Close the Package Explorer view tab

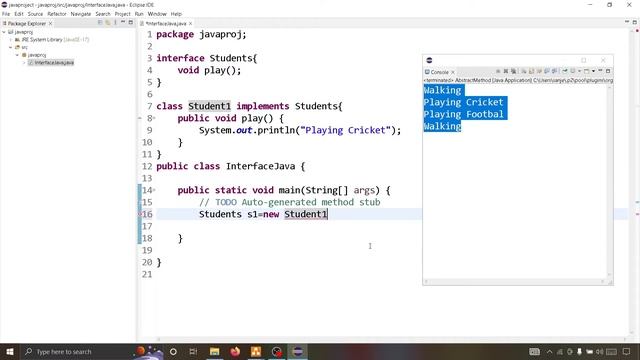(51, 24)
